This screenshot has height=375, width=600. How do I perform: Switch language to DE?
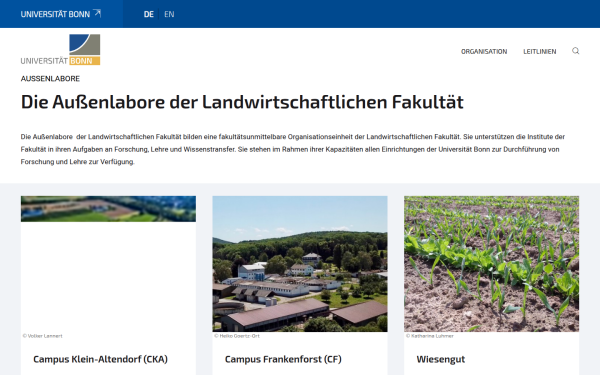(x=148, y=15)
